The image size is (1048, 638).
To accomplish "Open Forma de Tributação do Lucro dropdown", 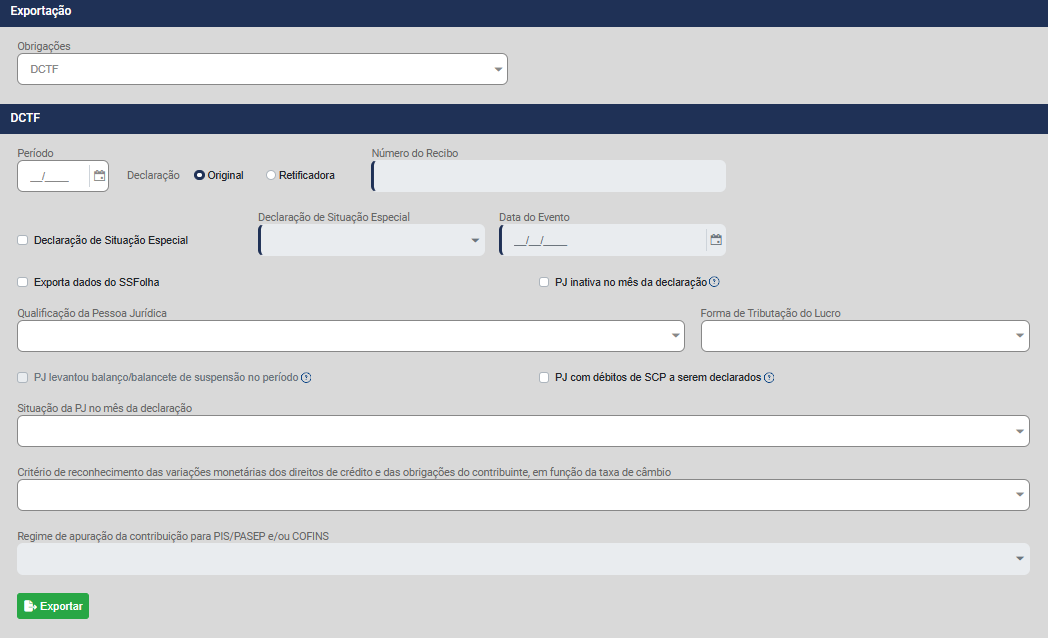I will tap(864, 336).
